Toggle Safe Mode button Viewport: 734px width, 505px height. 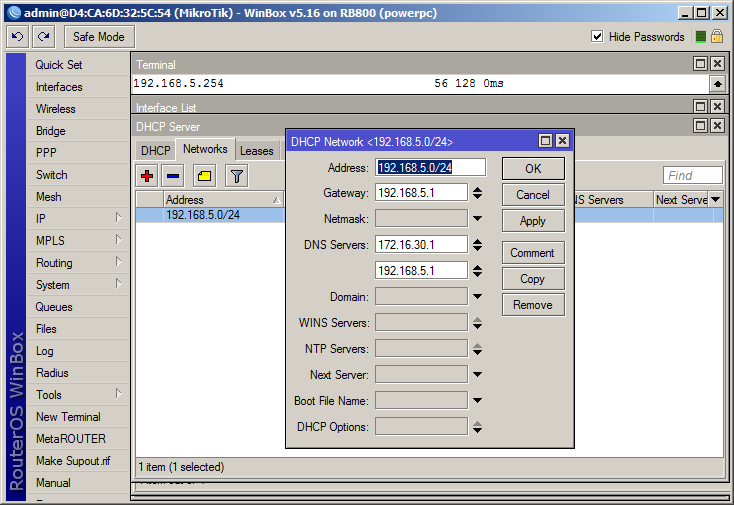(99, 37)
